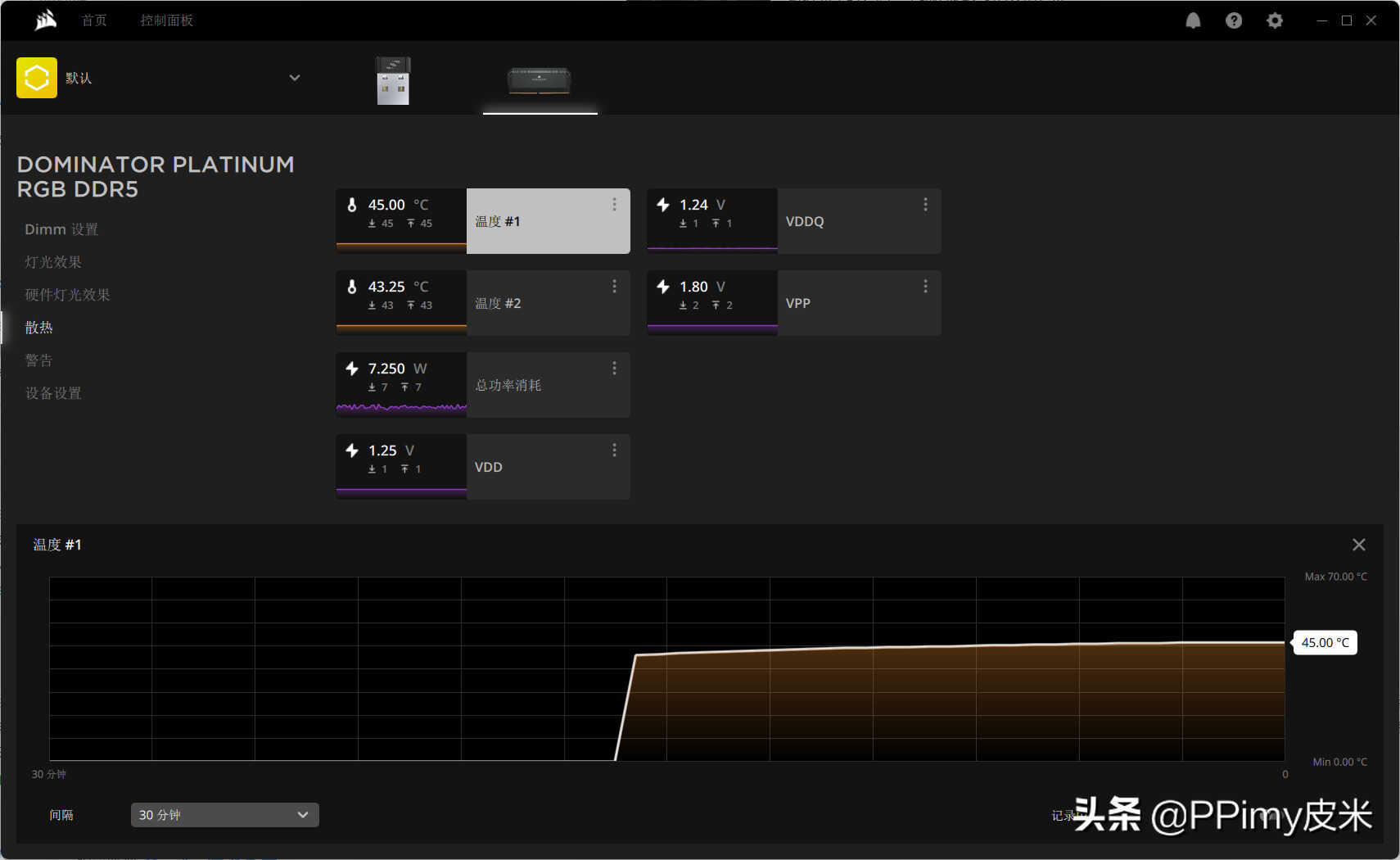Open 设备设置 in the sidebar
This screenshot has height=860, width=1400.
(x=53, y=393)
